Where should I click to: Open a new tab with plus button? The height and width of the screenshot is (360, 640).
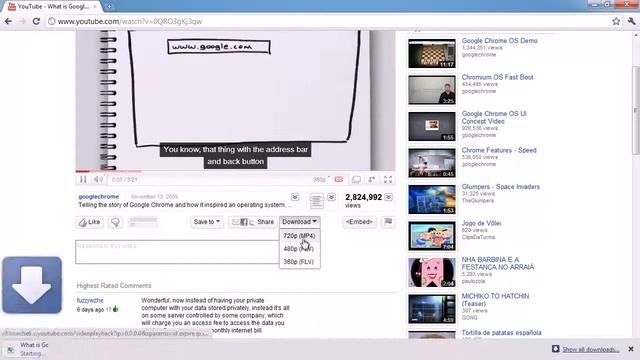click(109, 6)
